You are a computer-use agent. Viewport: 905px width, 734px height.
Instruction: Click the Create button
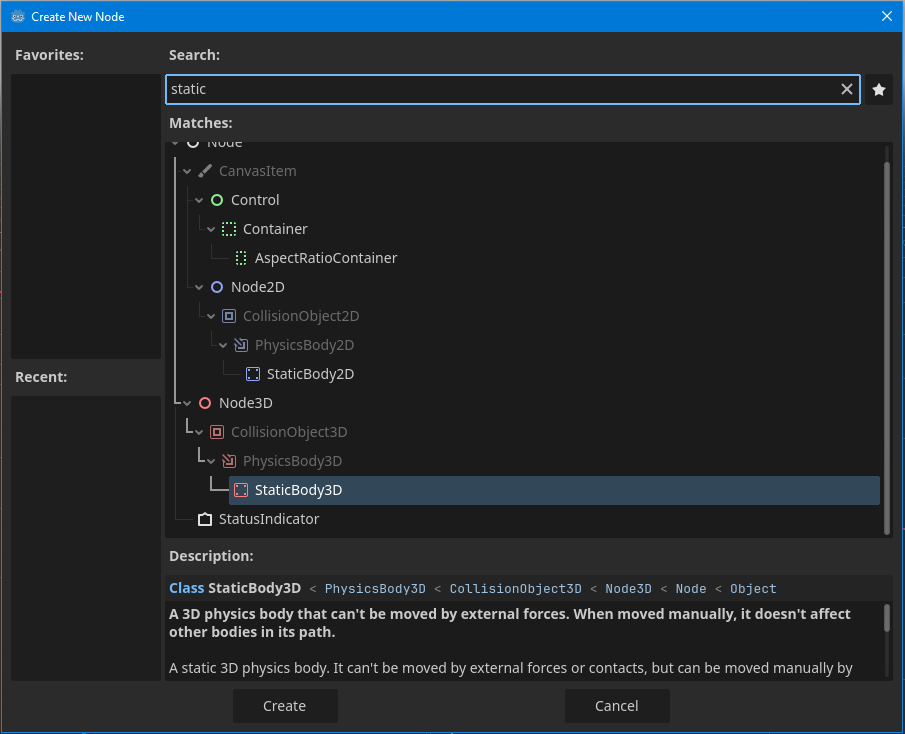(x=285, y=705)
